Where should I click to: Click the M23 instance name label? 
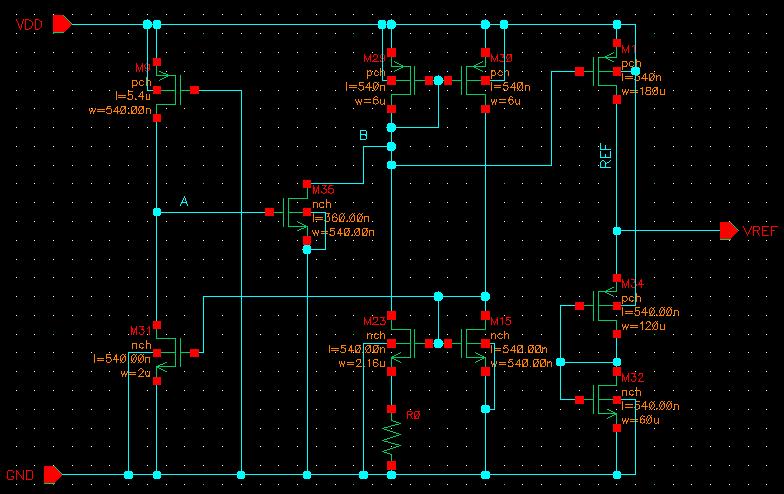pos(374,321)
